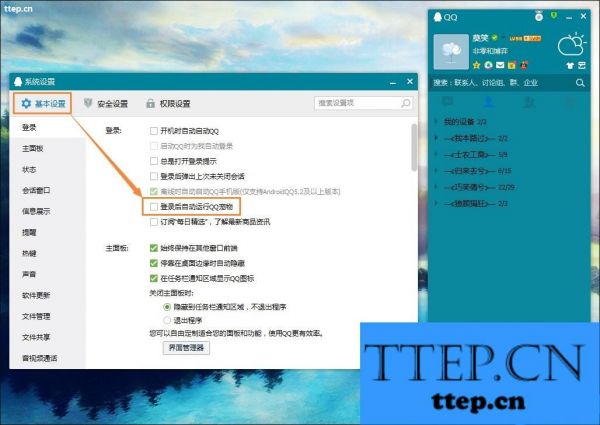This screenshot has width=600, height=425.
Task: Click the red icon at end of app row
Action: click(x=524, y=65)
